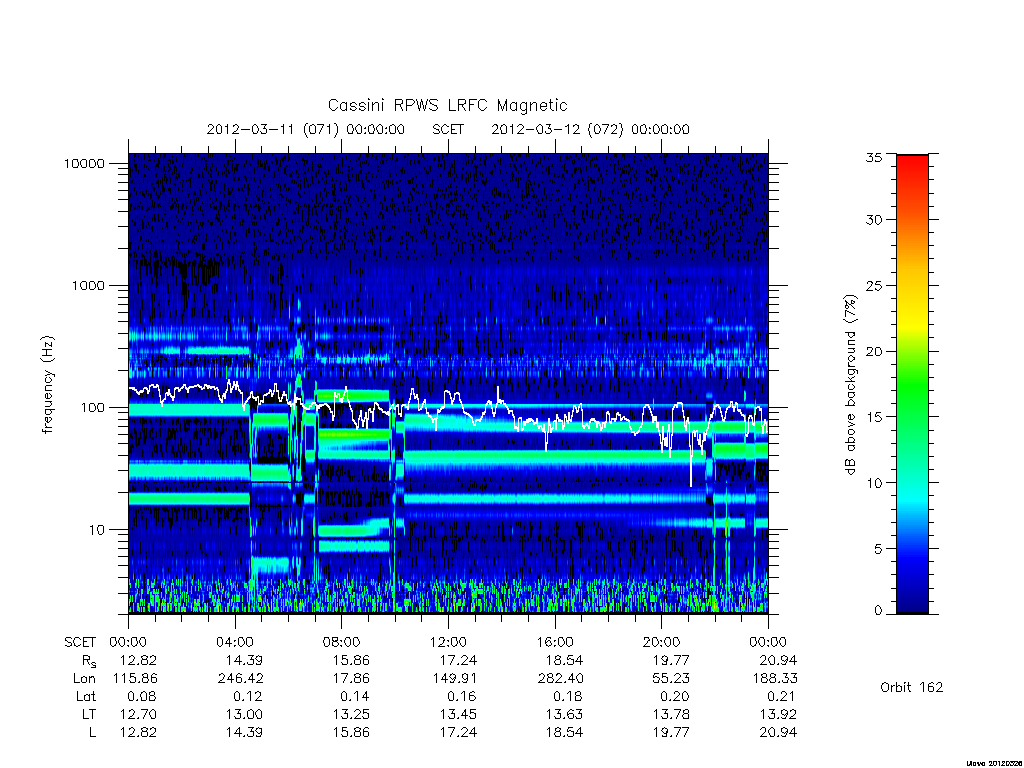Click the "04:00" SCET time label
The height and width of the screenshot is (768, 1024).
[234, 642]
